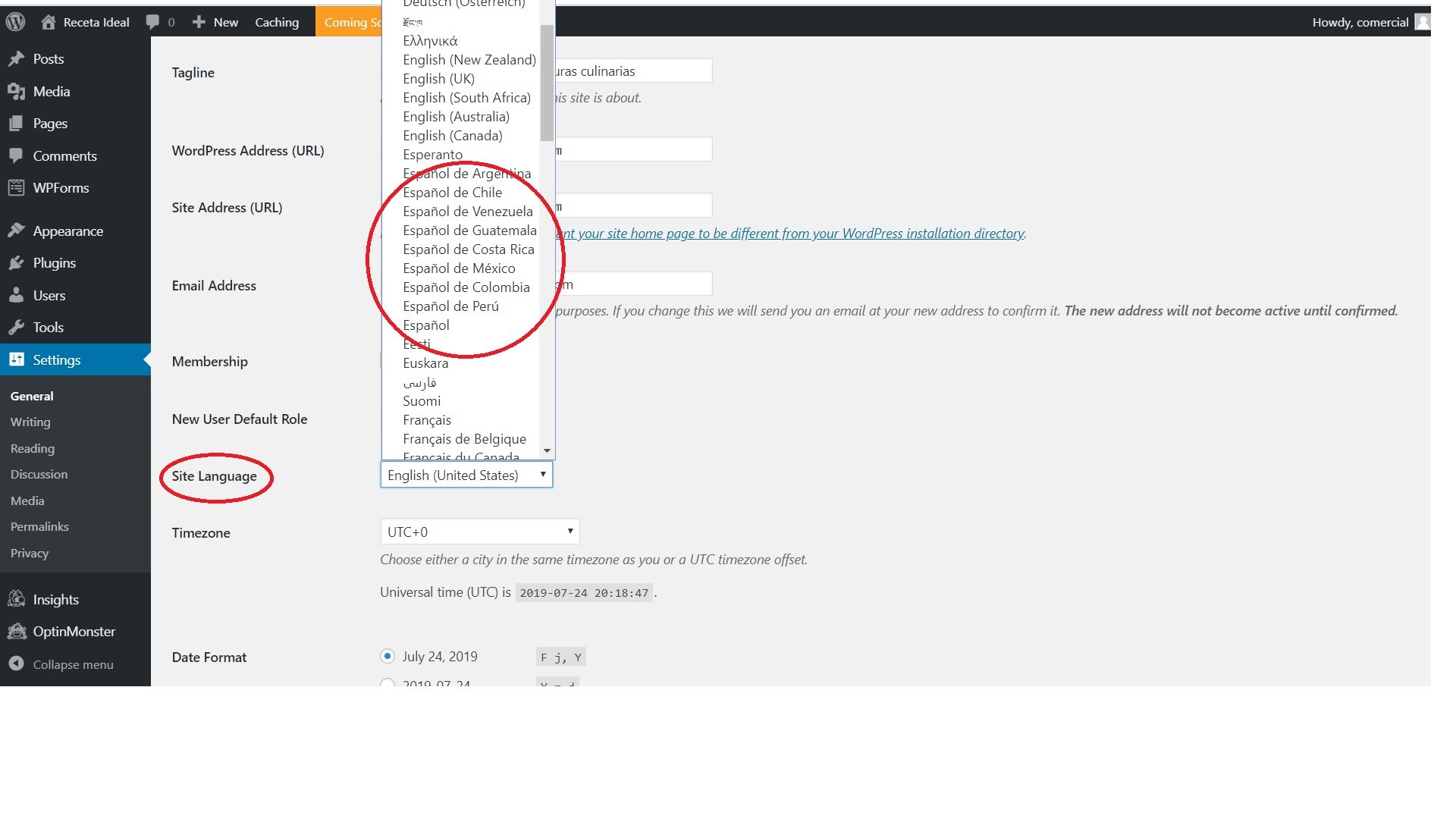Screen dimensions: 1456x819
Task: Choose Español de México from language list
Action: (459, 268)
